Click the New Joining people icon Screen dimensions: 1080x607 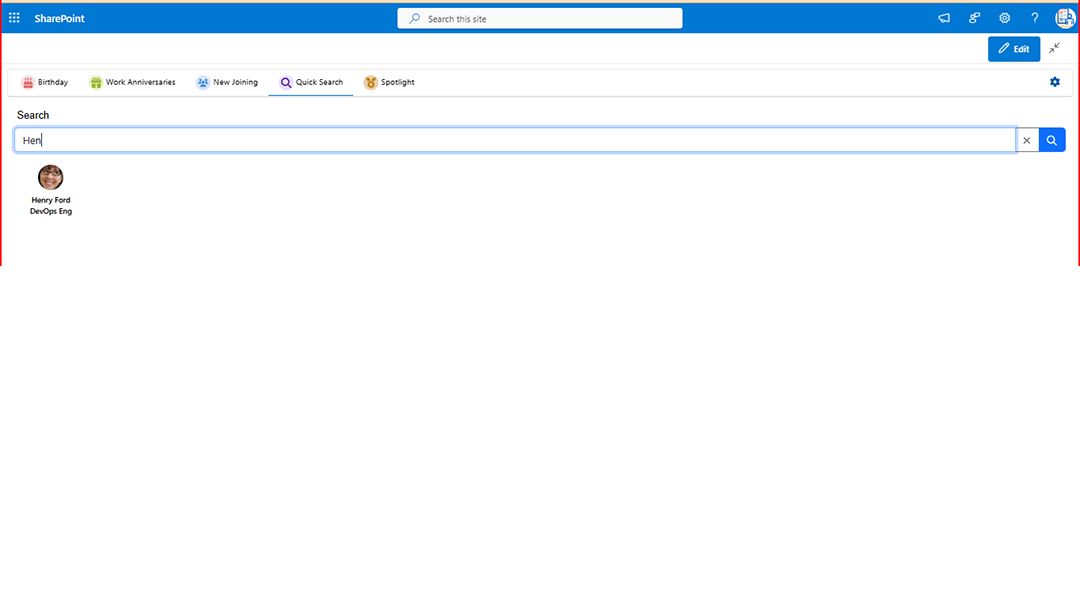(x=203, y=82)
